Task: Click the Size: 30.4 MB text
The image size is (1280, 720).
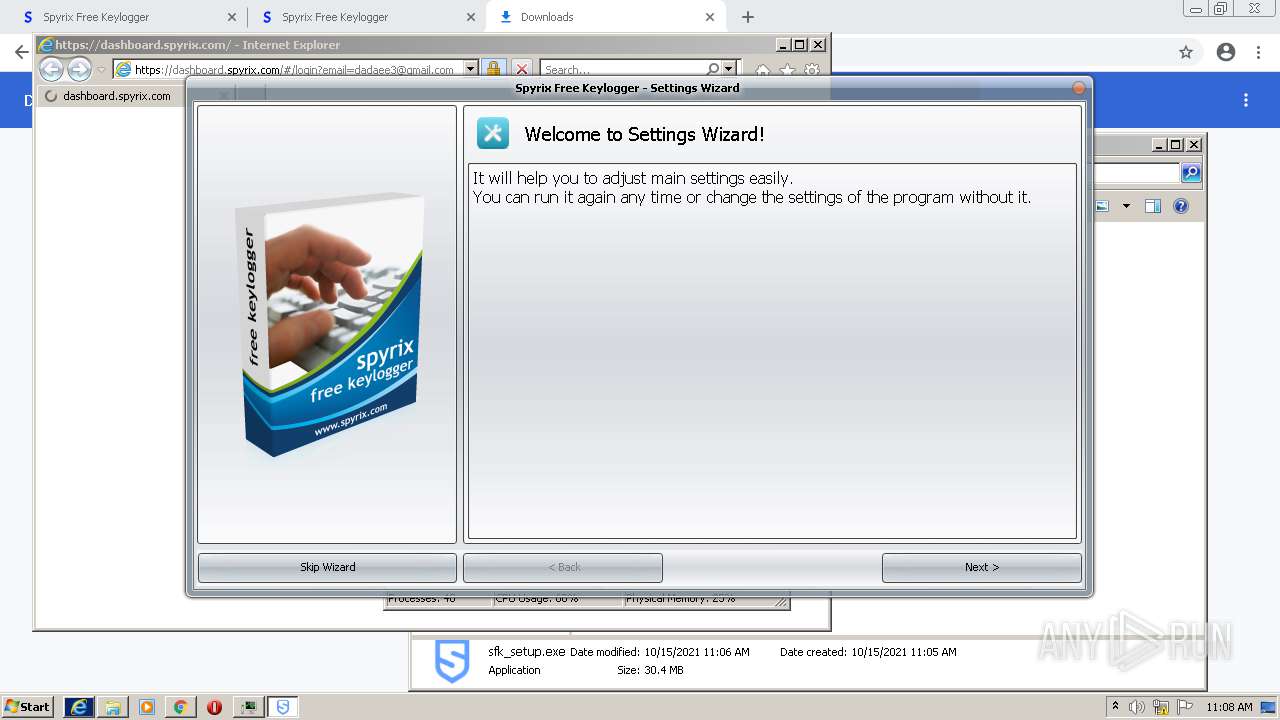Action: pyautogui.click(x=650, y=670)
